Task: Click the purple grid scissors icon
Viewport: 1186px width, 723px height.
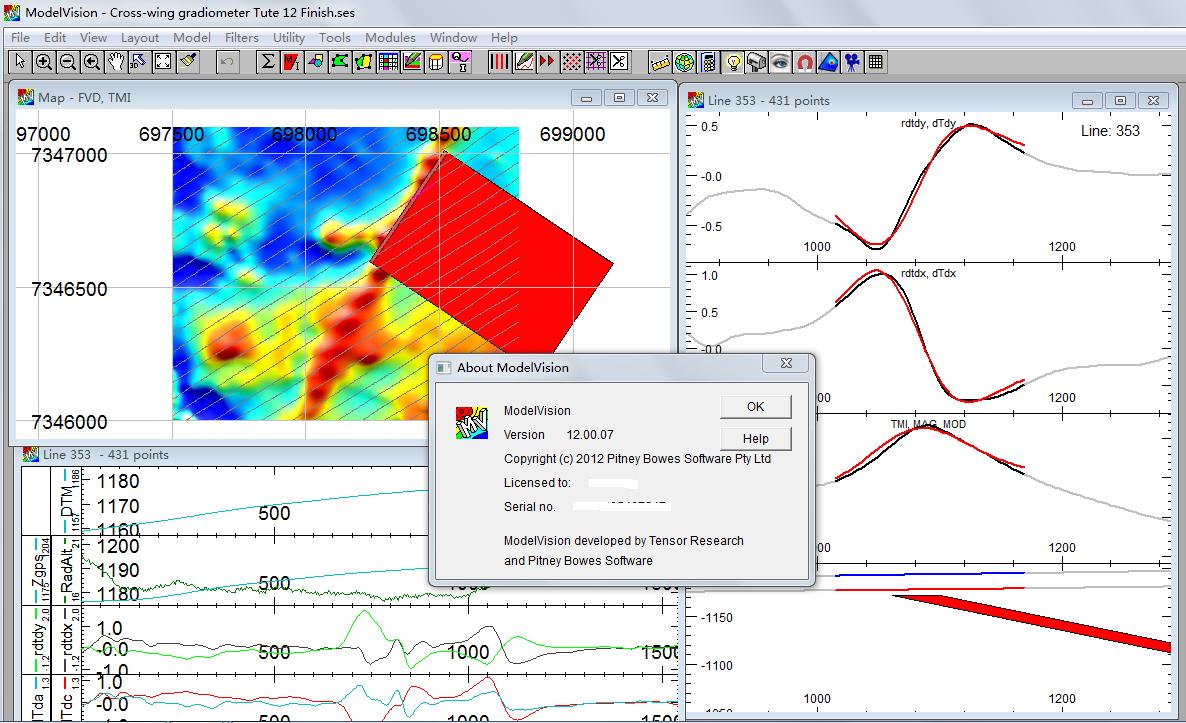Action: tap(595, 62)
